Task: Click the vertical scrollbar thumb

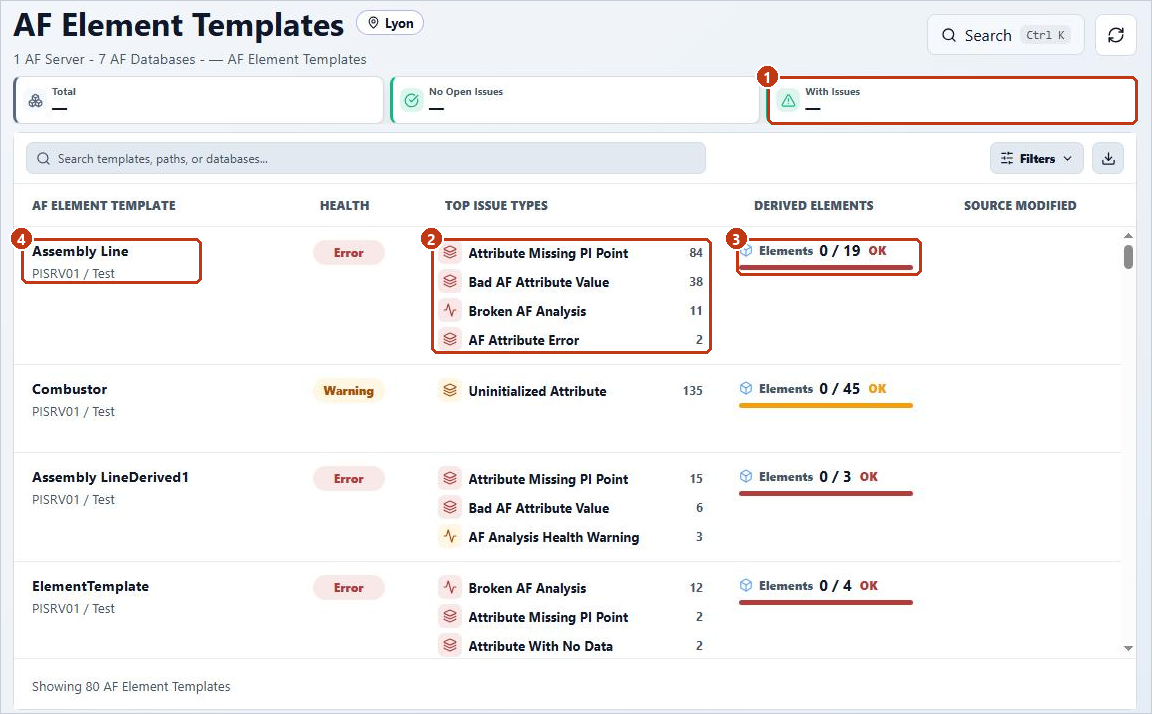Action: click(x=1128, y=257)
